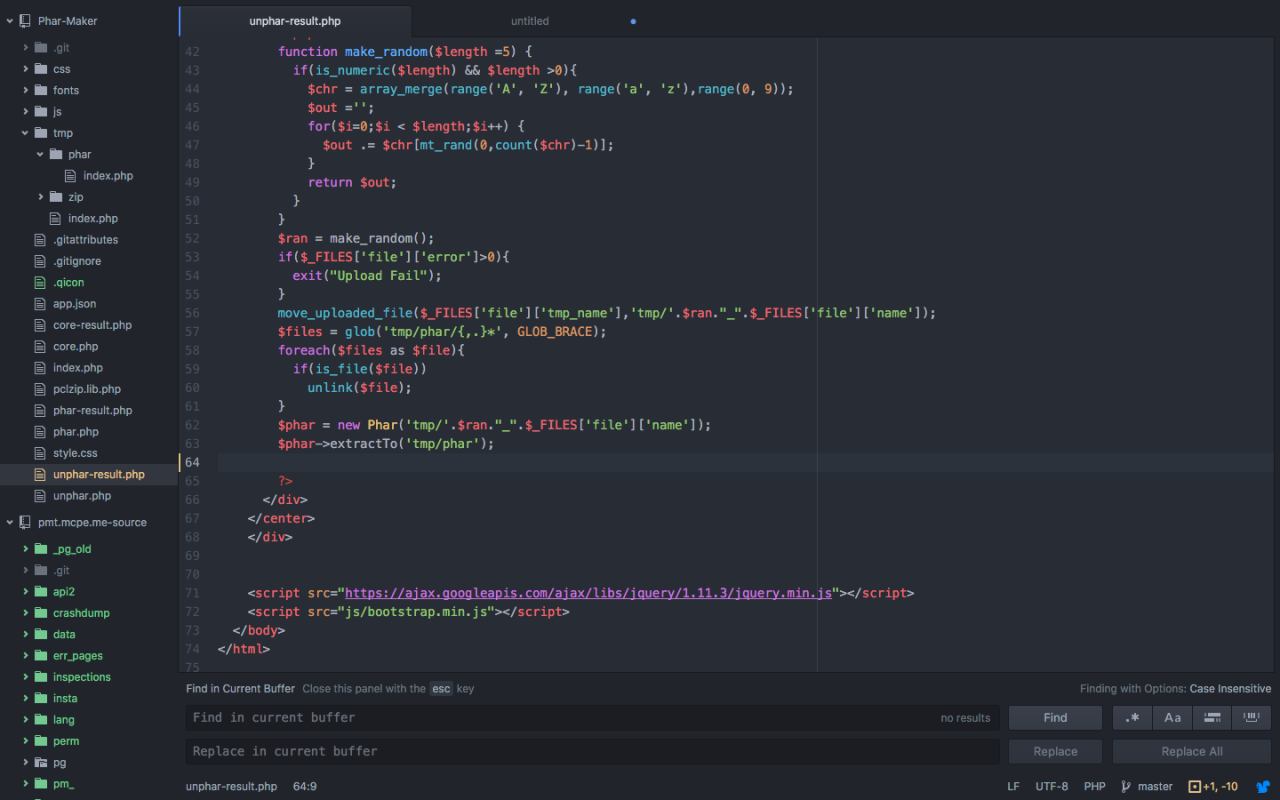
Task: Select unphar-result.php in the tree
Action: point(98,475)
